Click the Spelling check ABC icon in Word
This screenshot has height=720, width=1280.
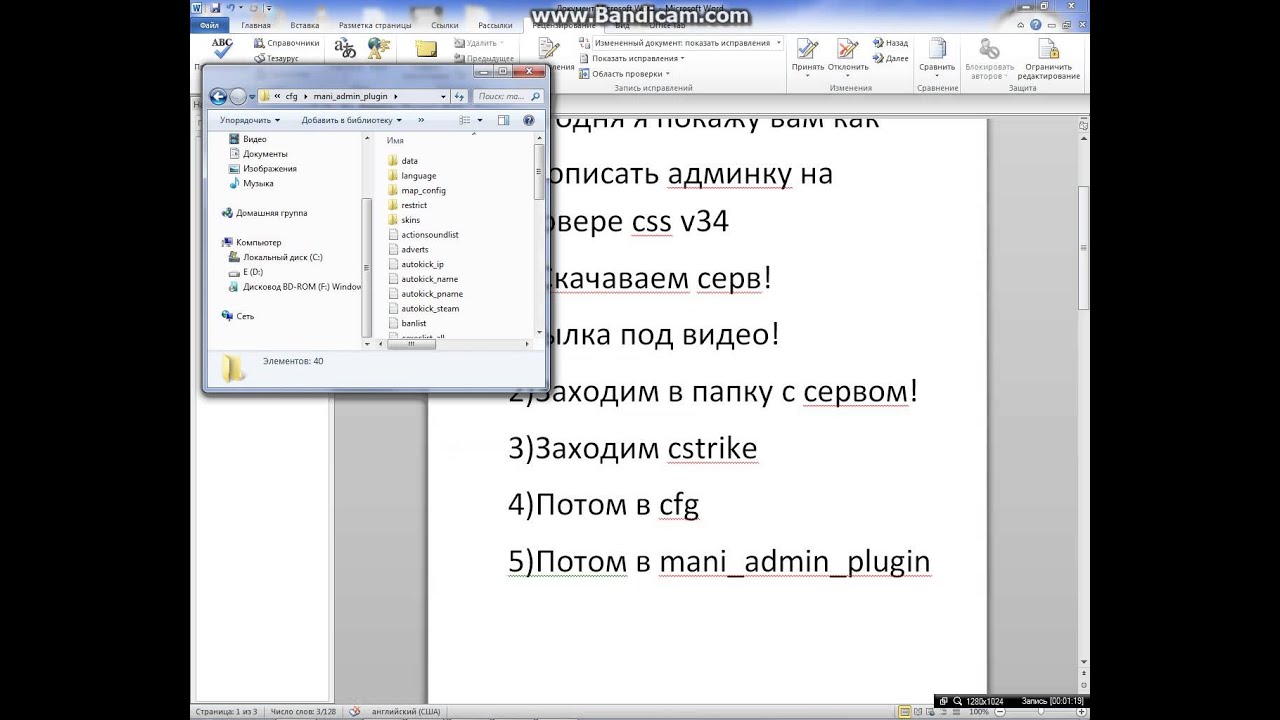222,46
